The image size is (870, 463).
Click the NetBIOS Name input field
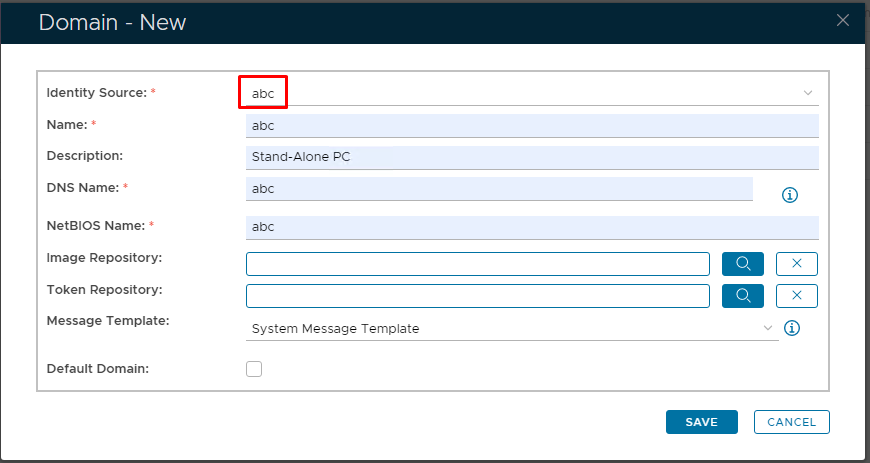tap(531, 227)
